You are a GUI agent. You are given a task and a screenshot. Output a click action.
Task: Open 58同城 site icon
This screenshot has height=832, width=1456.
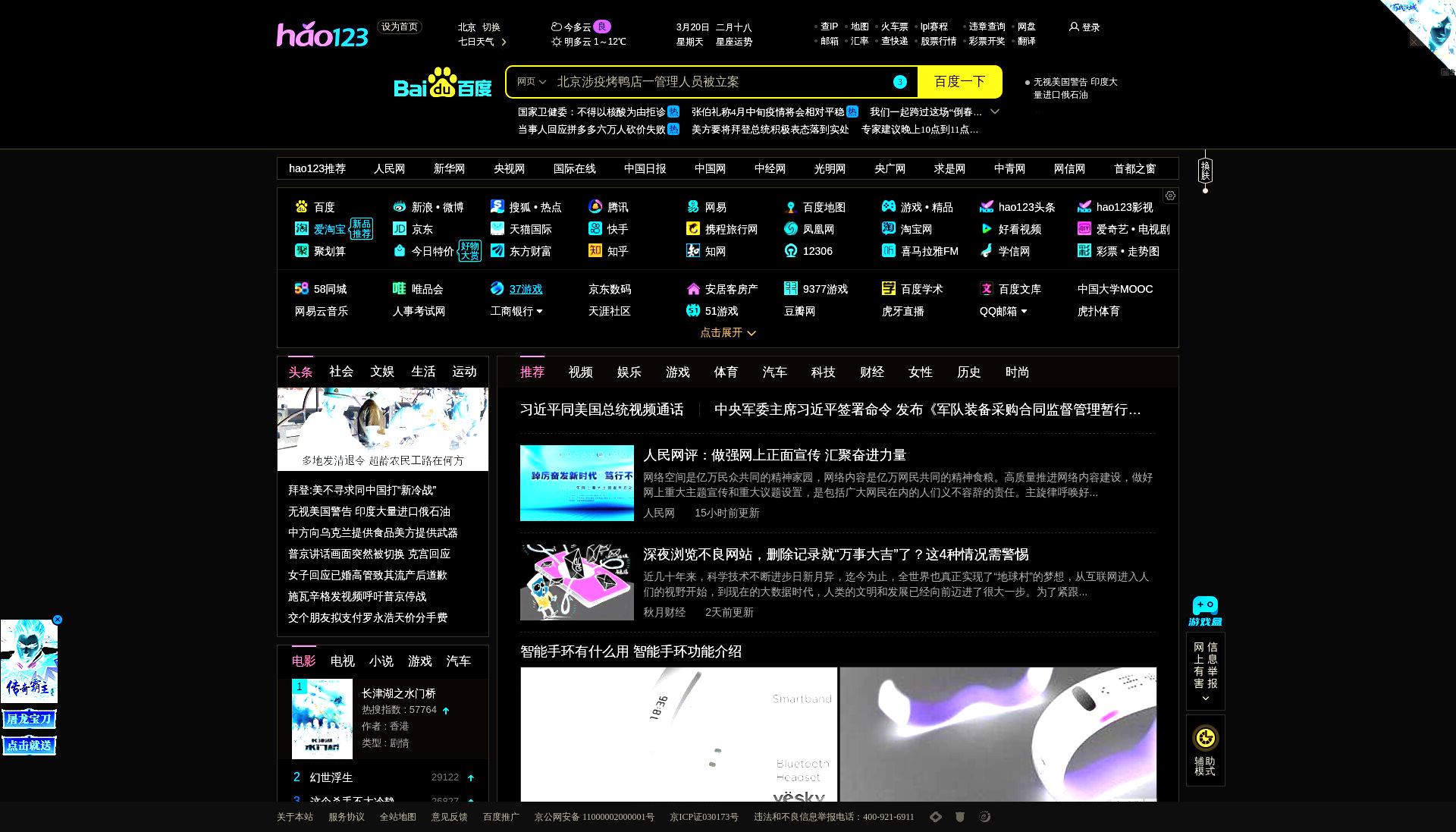(x=302, y=288)
